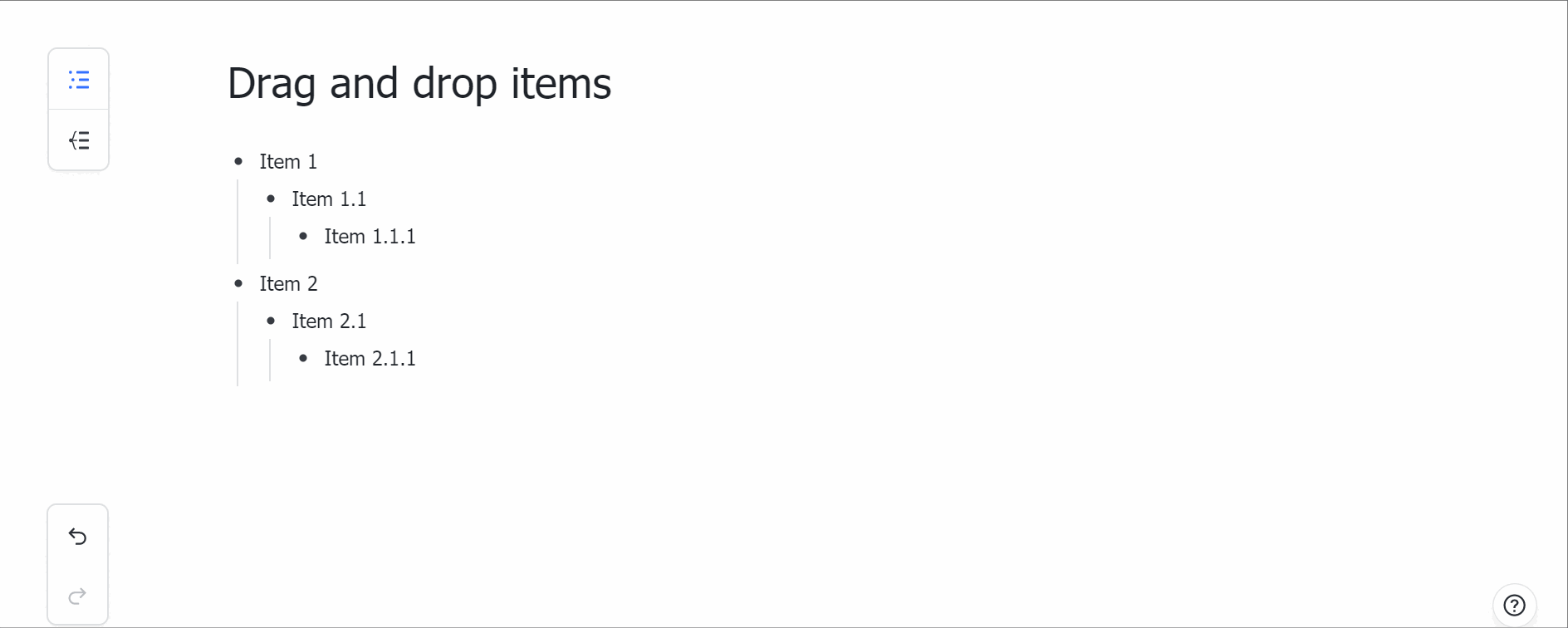This screenshot has height=628, width=1568.
Task: Click the redo arrow icon
Action: point(78,596)
